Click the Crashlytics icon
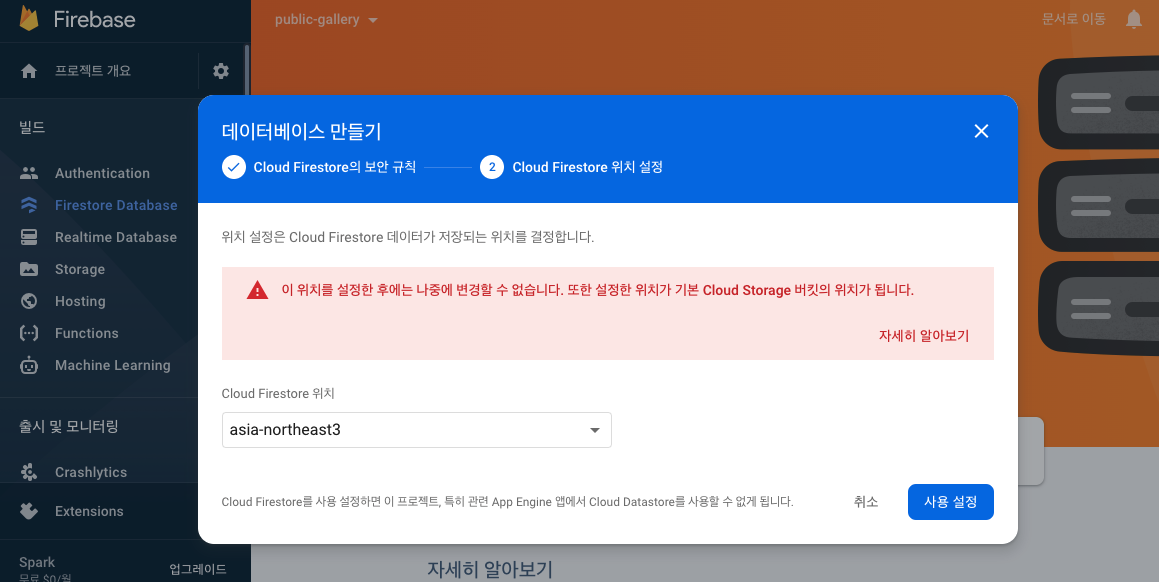The height and width of the screenshot is (582, 1159). click(x=29, y=472)
